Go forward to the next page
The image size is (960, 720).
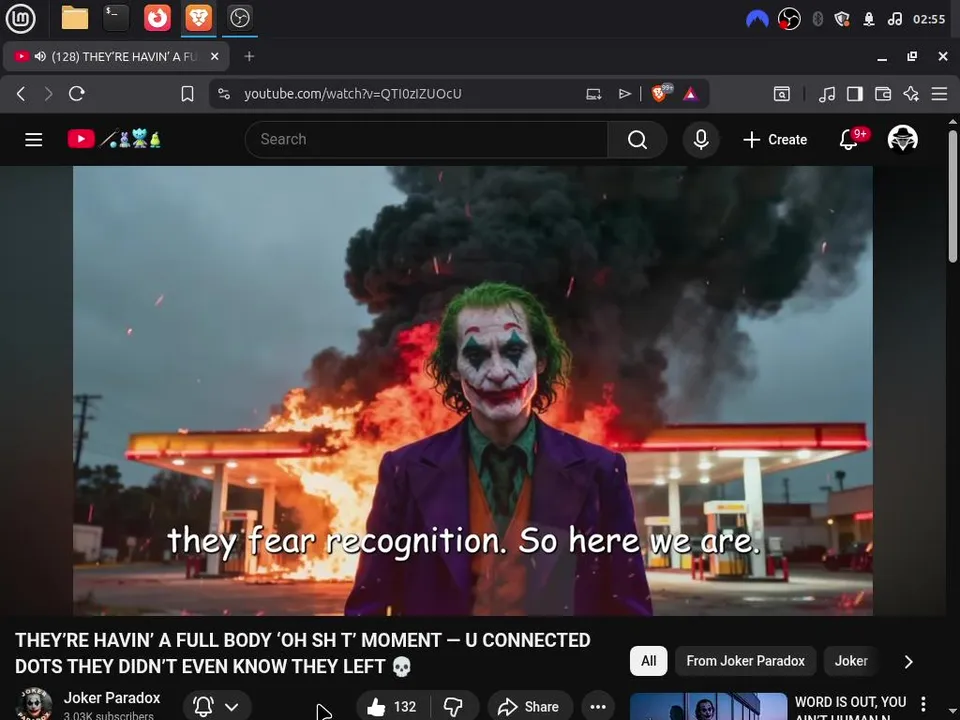[x=48, y=94]
